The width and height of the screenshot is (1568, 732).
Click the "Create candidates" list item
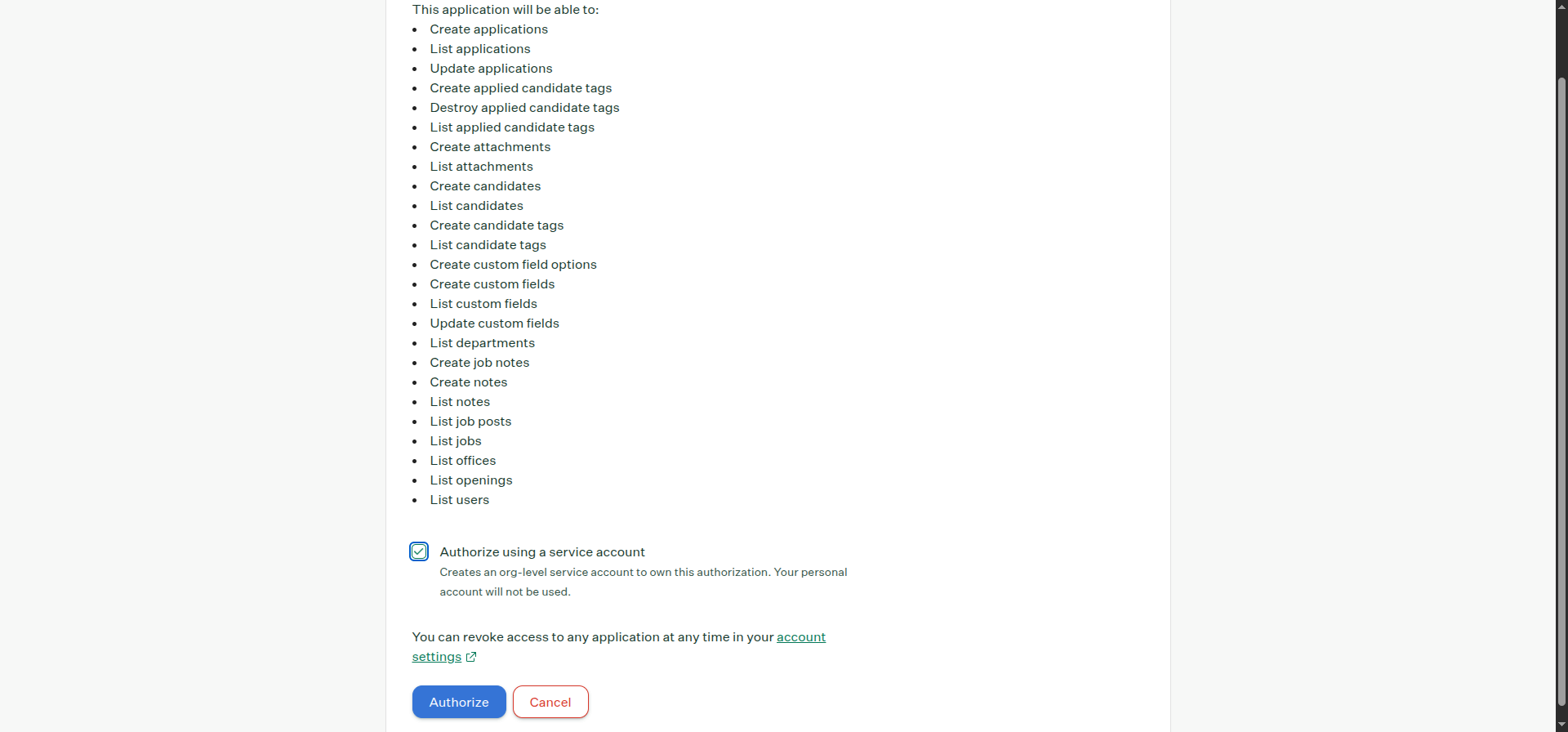point(485,186)
